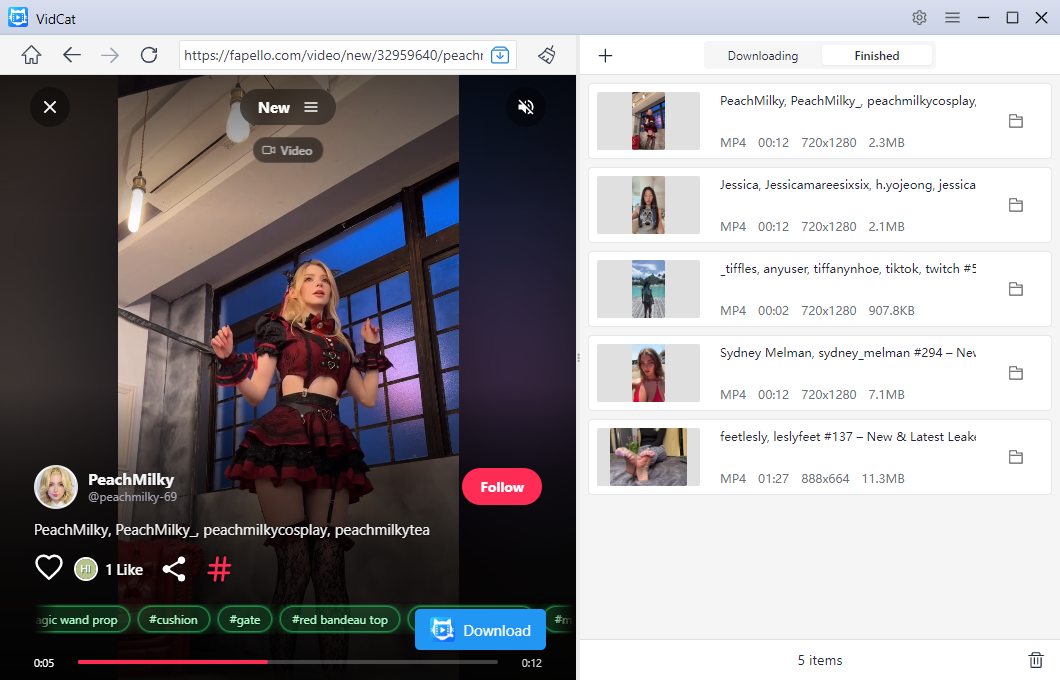Open thumbnail of Jessica download

[648, 205]
